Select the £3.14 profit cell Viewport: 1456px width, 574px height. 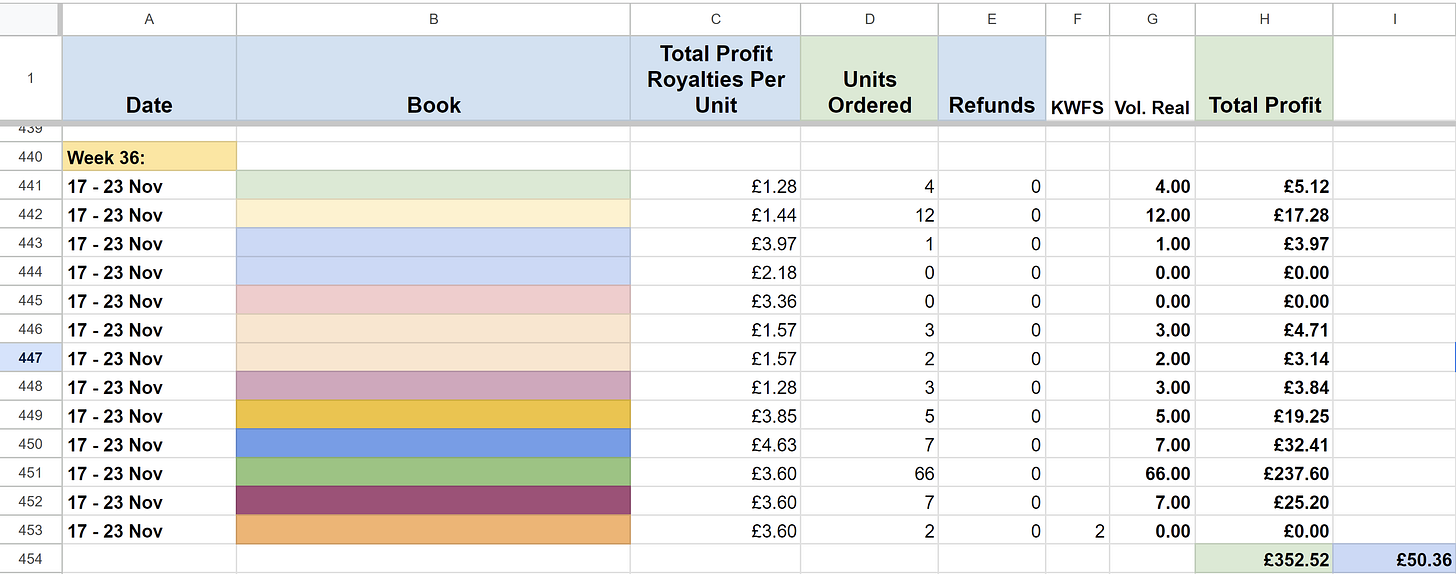click(x=1264, y=358)
